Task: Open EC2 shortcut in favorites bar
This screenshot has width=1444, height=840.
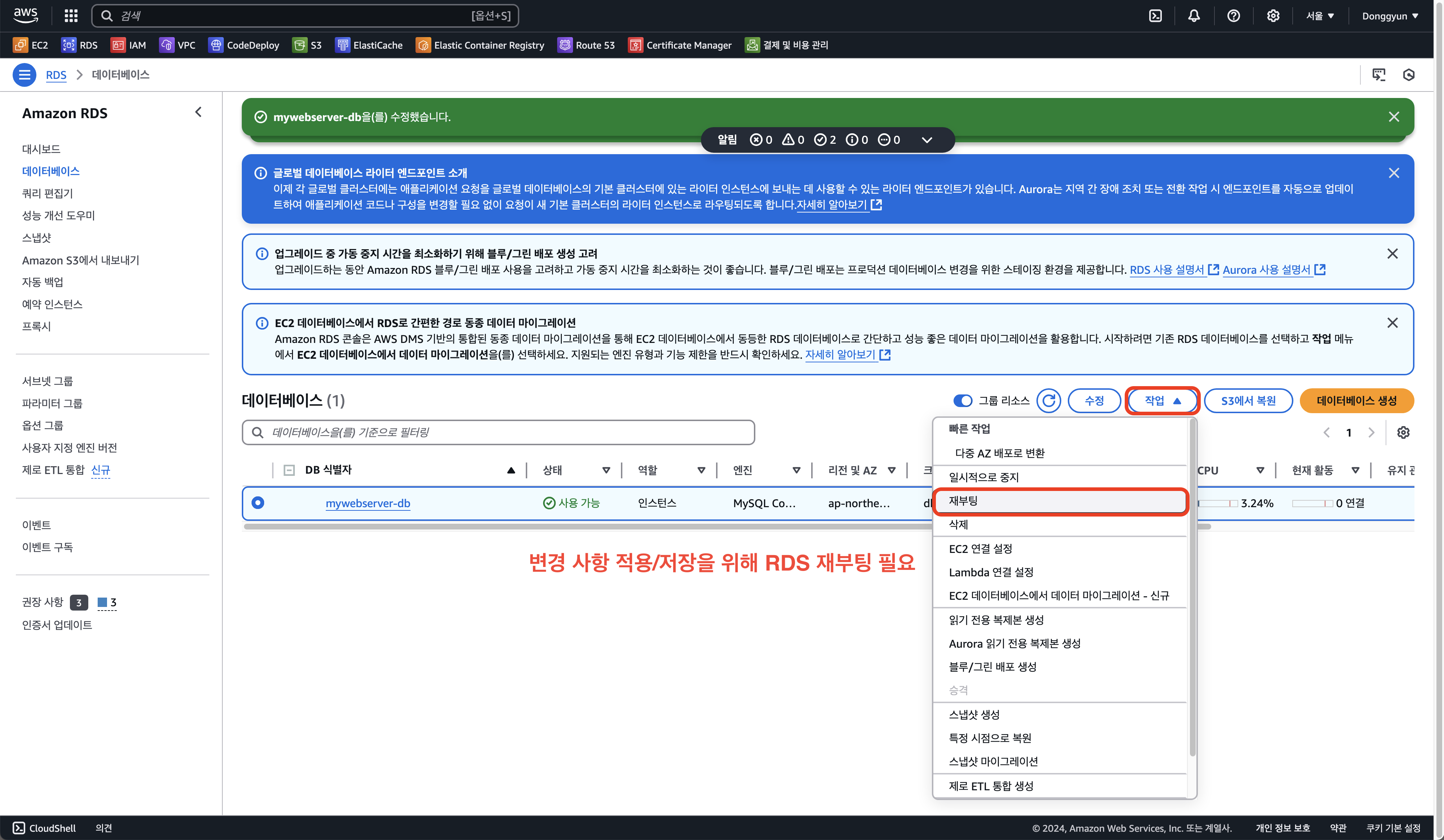Action: point(30,45)
